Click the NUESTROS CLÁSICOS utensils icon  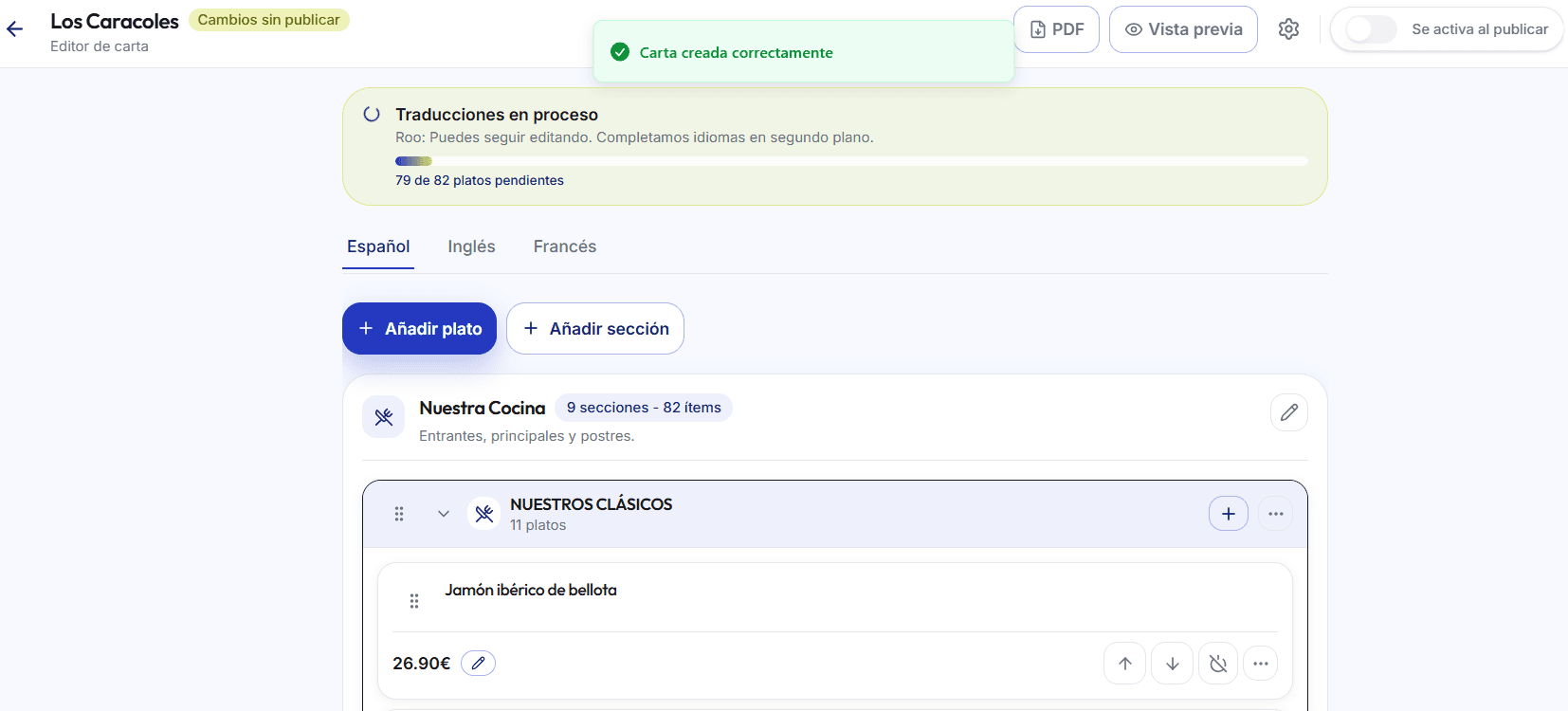click(484, 514)
